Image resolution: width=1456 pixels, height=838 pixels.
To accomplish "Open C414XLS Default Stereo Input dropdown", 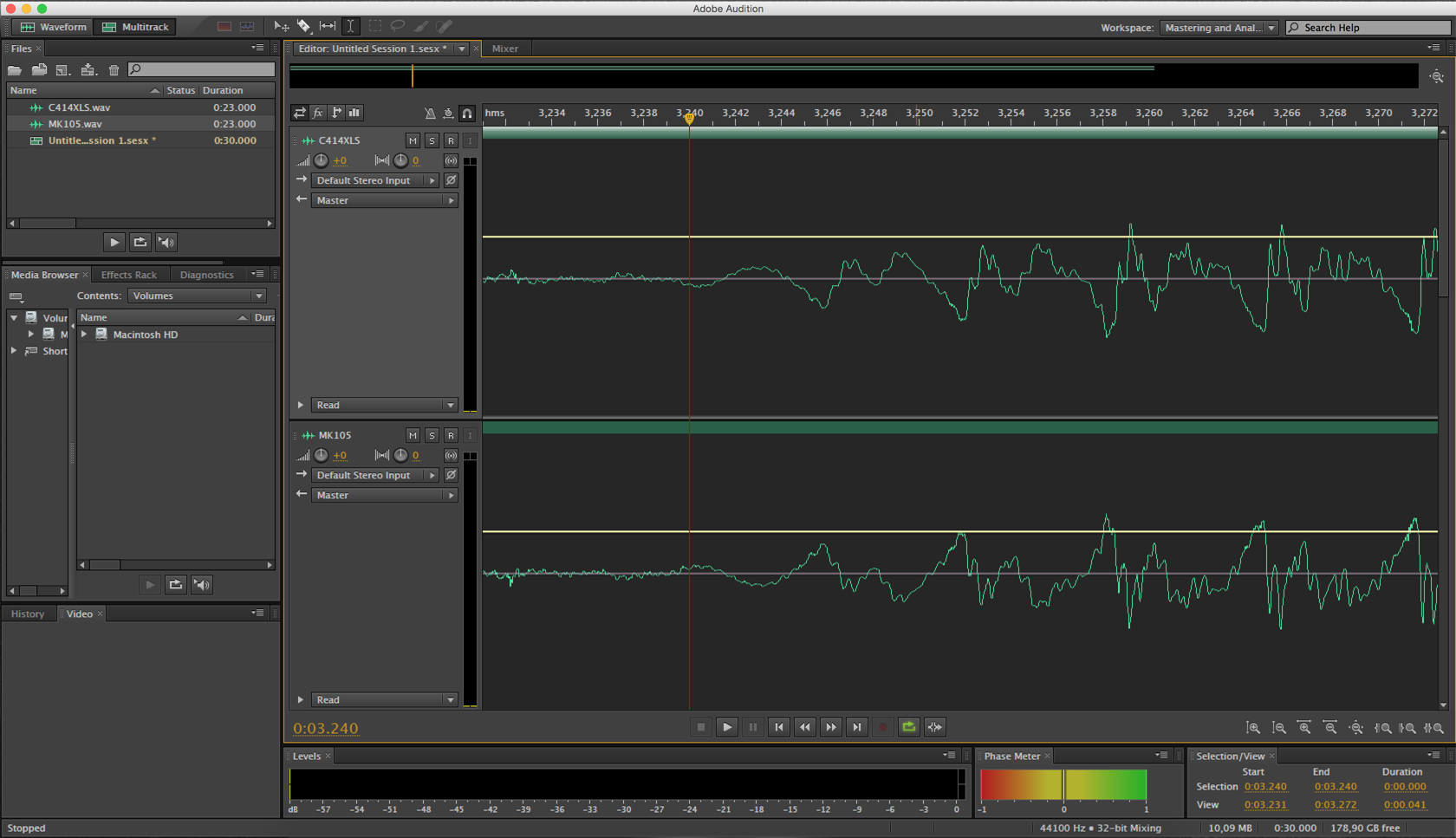I will pos(374,180).
